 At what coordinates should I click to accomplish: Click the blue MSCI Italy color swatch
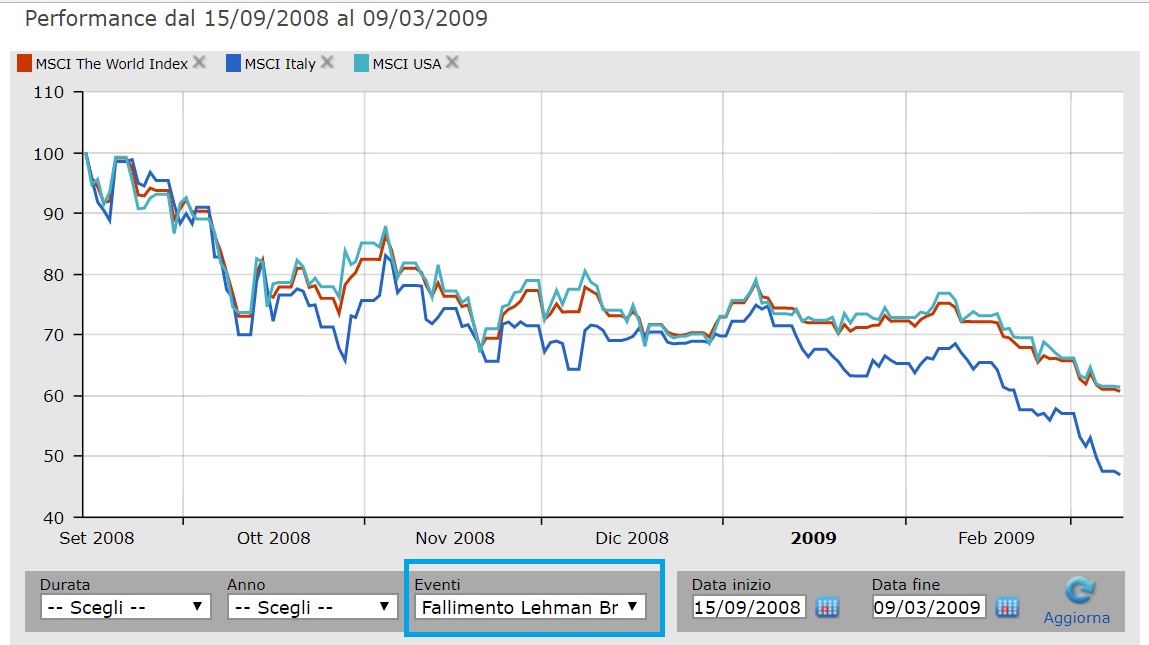(233, 63)
